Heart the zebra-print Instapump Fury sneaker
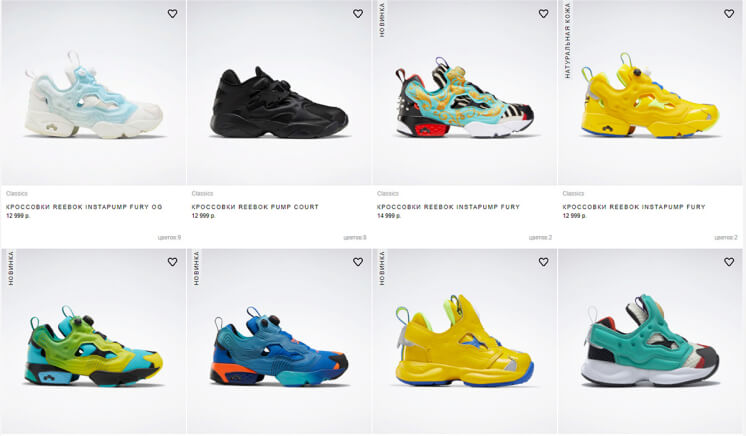Image resolution: width=746 pixels, height=436 pixels. click(543, 14)
